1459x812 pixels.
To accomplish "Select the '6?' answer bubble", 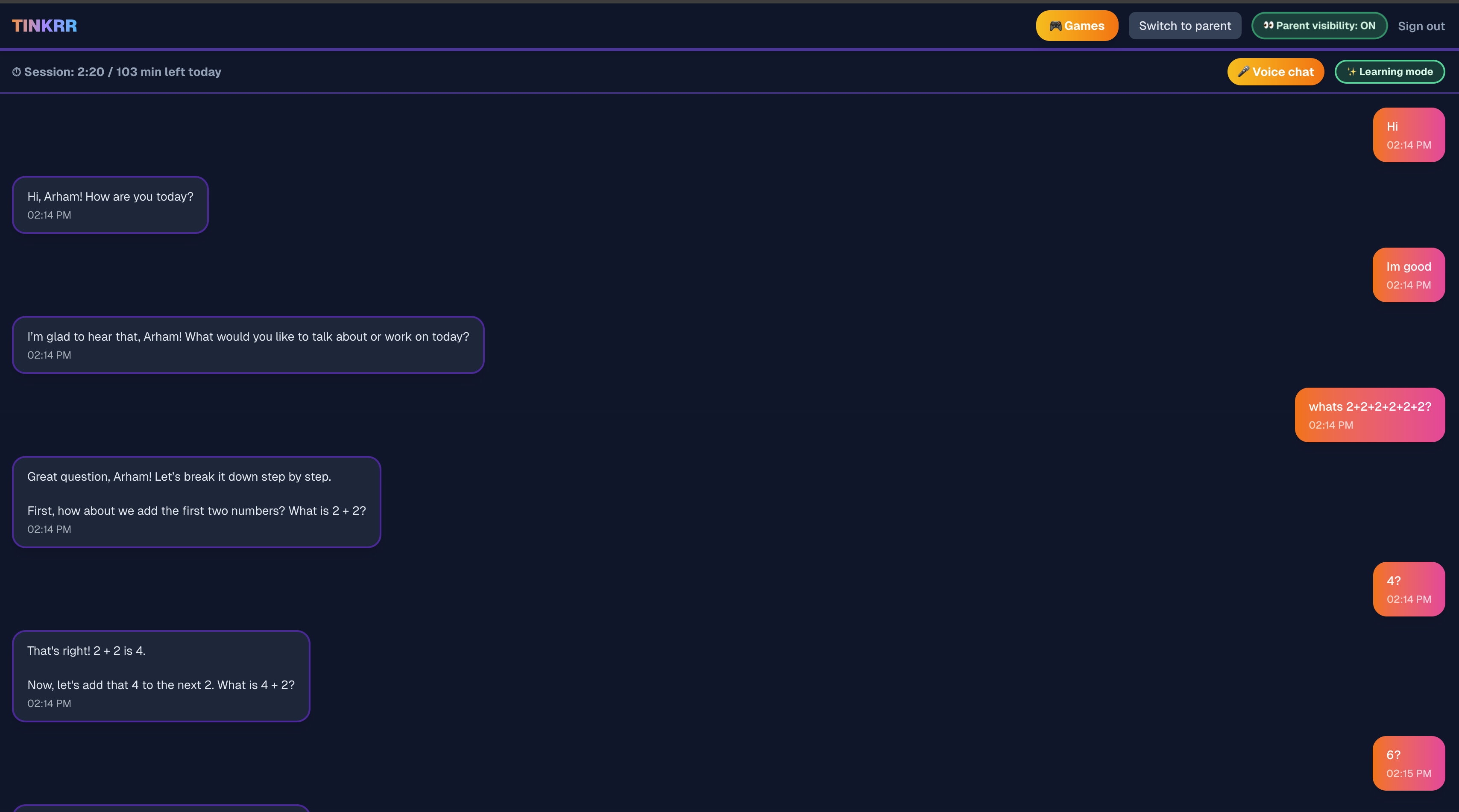I will [1409, 763].
